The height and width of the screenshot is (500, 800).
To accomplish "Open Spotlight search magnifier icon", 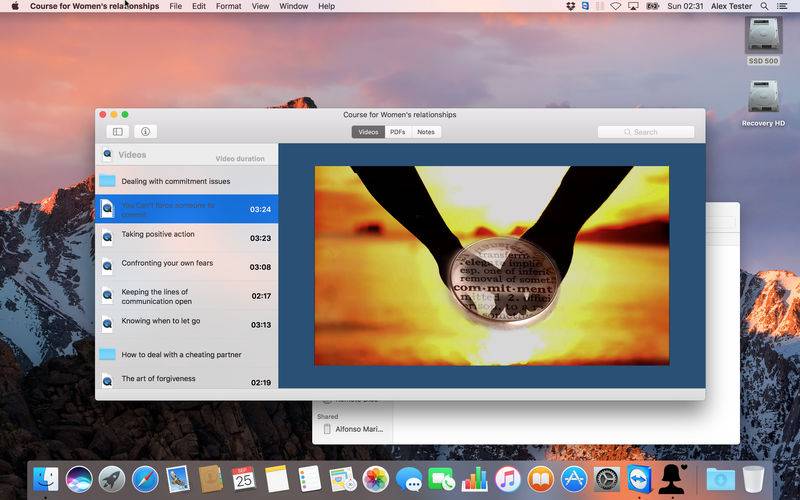I will (764, 6).
